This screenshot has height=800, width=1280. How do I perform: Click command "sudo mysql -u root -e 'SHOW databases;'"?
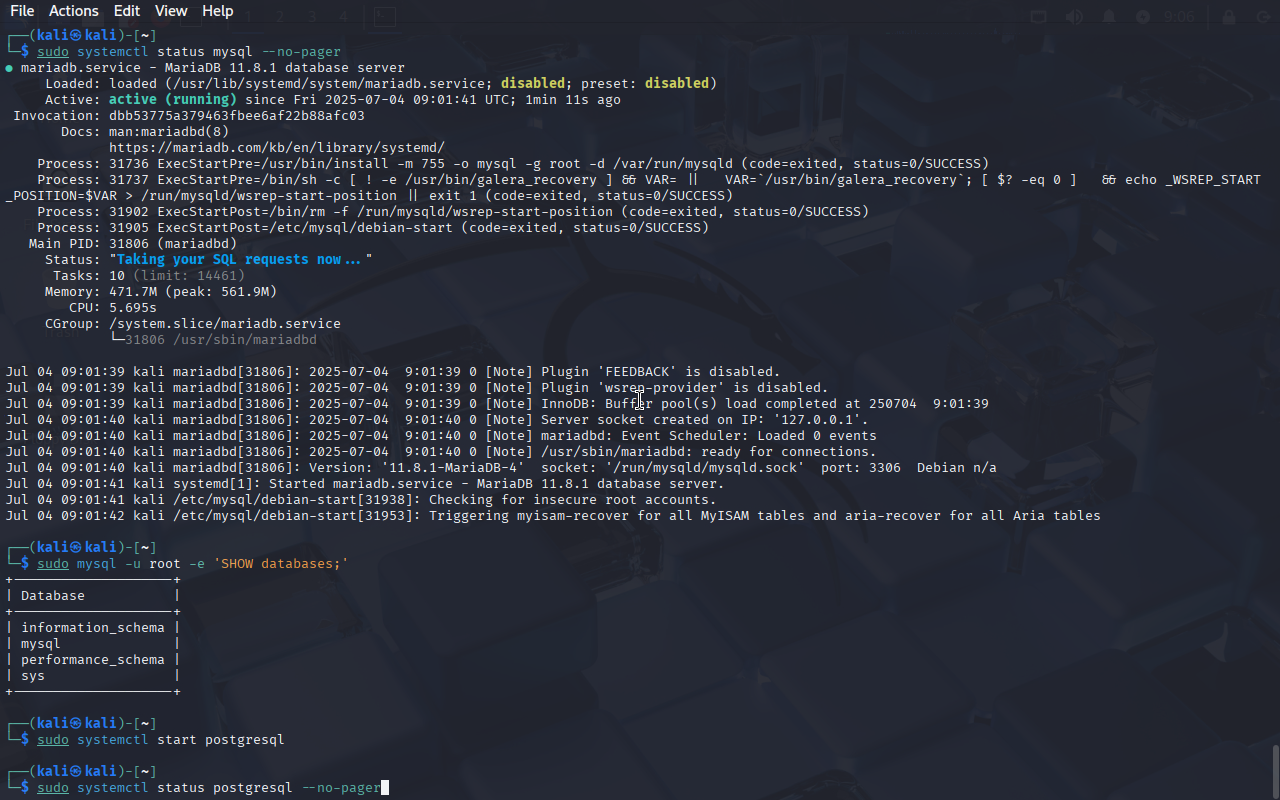[193, 564]
